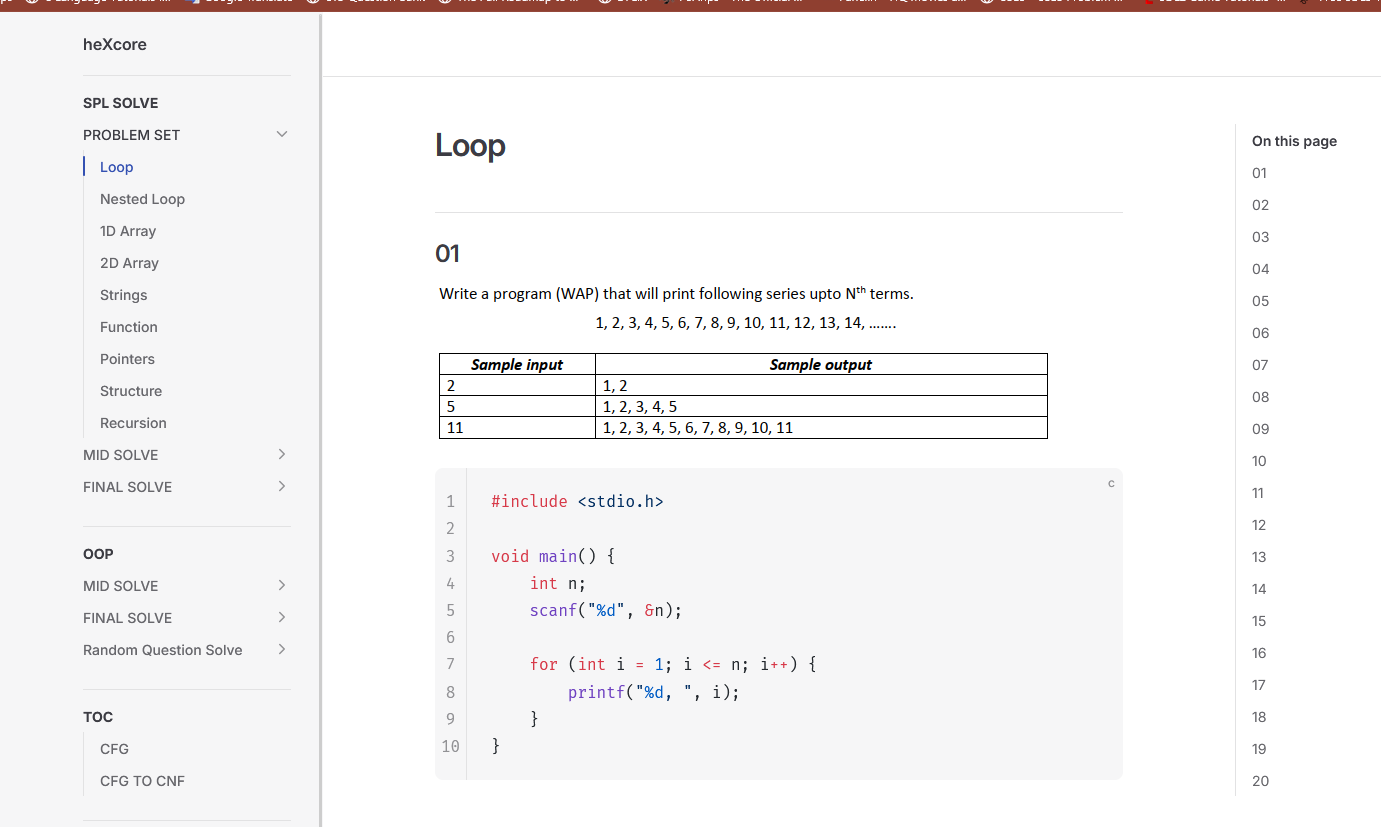Click the printf code line
The width and height of the screenshot is (1381, 827).
pyautogui.click(x=654, y=692)
